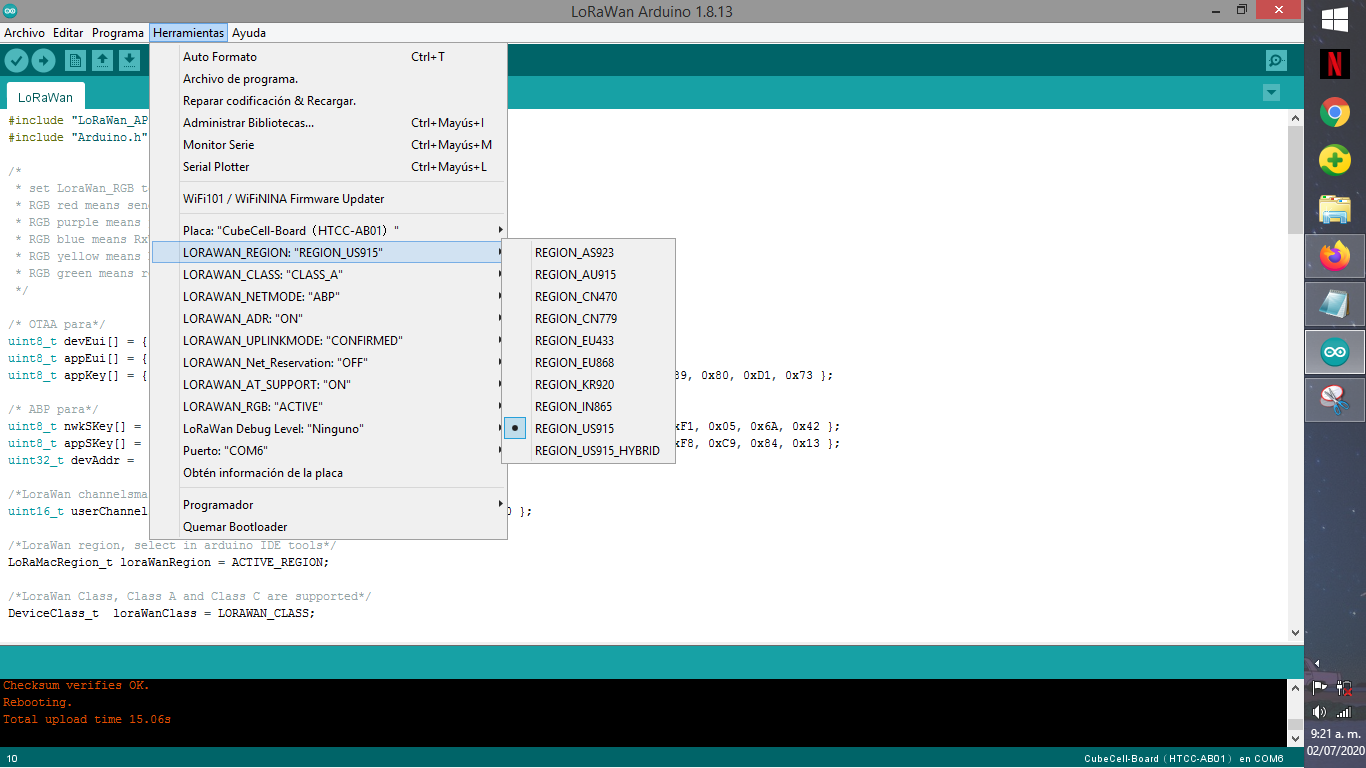Click the Action Center flag tray icon

pyautogui.click(x=1319, y=688)
